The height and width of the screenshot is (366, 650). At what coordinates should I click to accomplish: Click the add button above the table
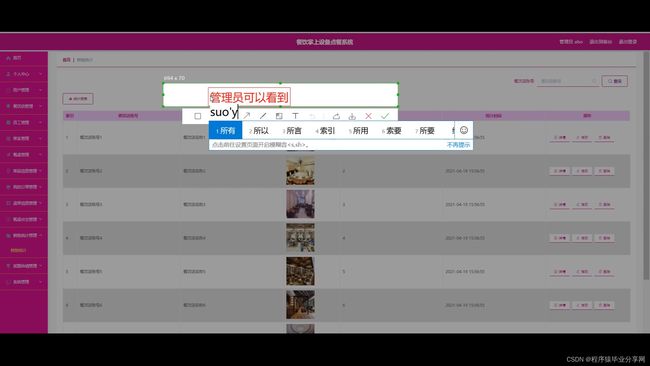pyautogui.click(x=78, y=99)
